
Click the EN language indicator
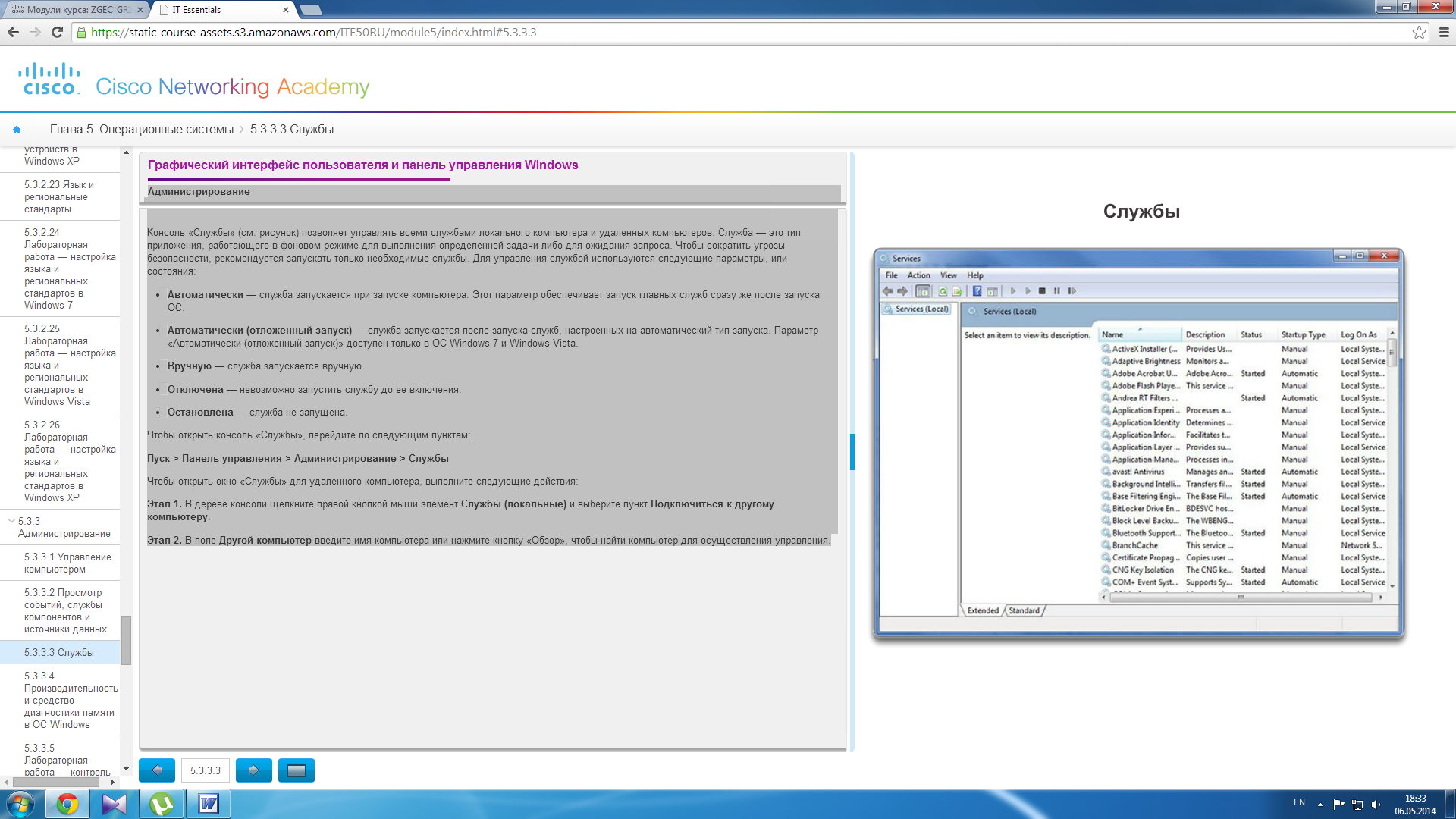(1299, 802)
